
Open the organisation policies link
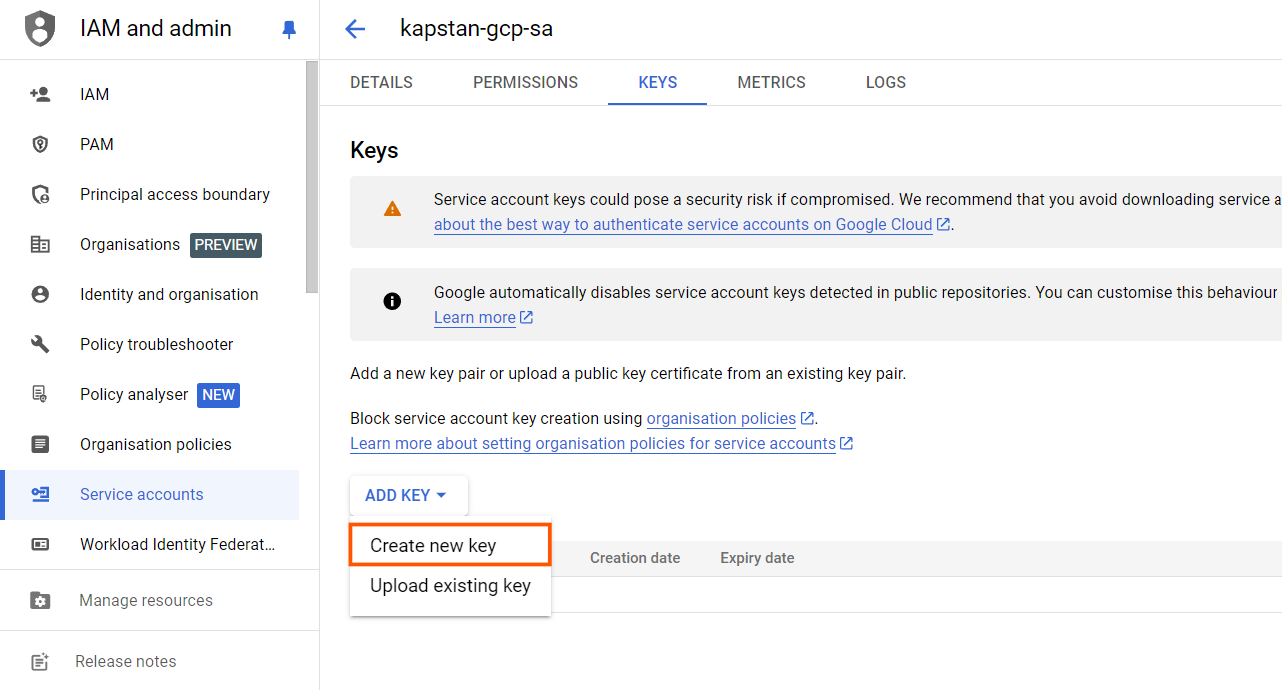click(721, 418)
